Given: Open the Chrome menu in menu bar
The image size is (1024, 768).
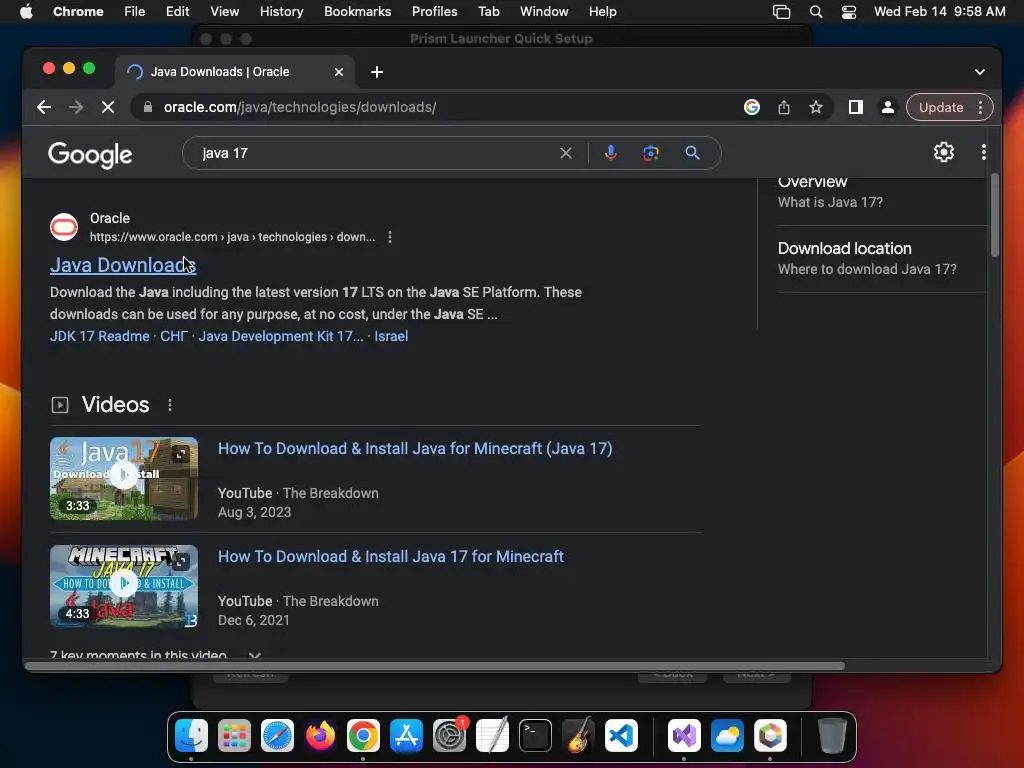Looking at the screenshot, I should point(78,12).
